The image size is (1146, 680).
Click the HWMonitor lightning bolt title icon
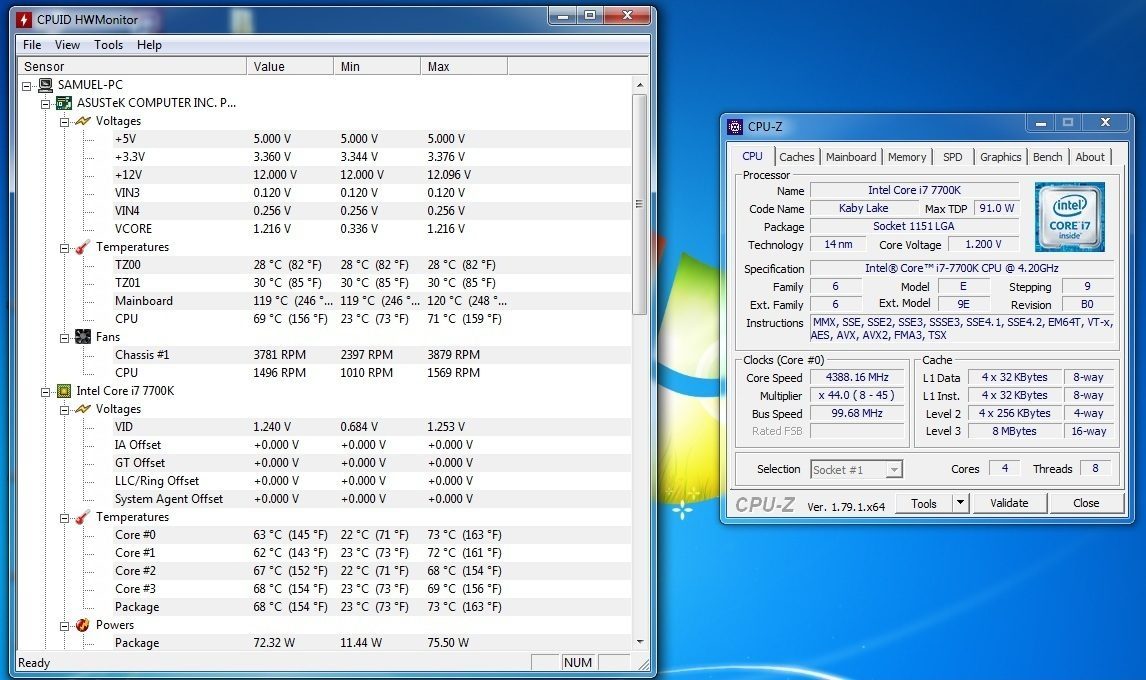point(24,20)
